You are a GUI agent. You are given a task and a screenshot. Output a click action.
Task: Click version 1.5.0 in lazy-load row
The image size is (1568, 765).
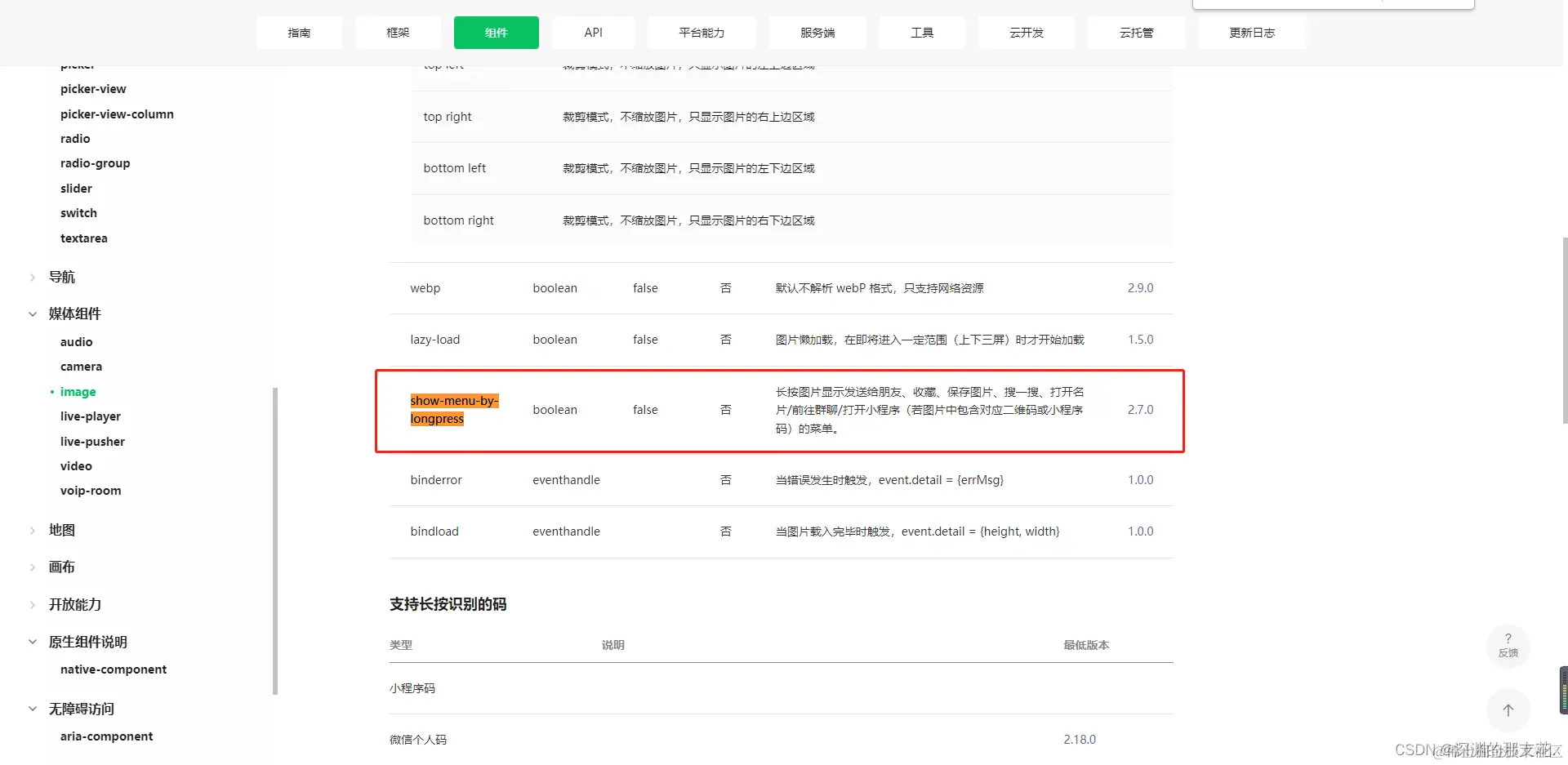click(x=1140, y=340)
